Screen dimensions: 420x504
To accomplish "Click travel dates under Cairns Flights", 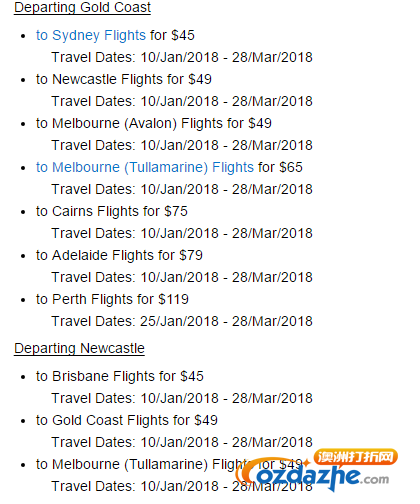I will tap(182, 233).
